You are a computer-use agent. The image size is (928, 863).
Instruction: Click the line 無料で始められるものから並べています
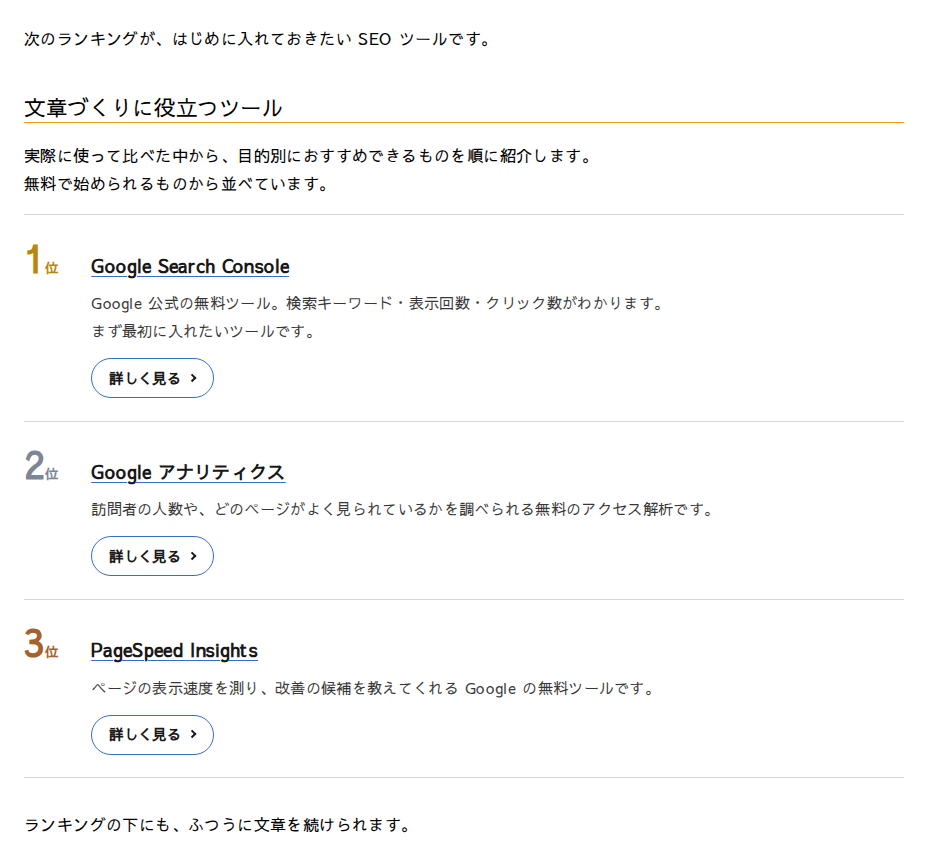[x=176, y=184]
